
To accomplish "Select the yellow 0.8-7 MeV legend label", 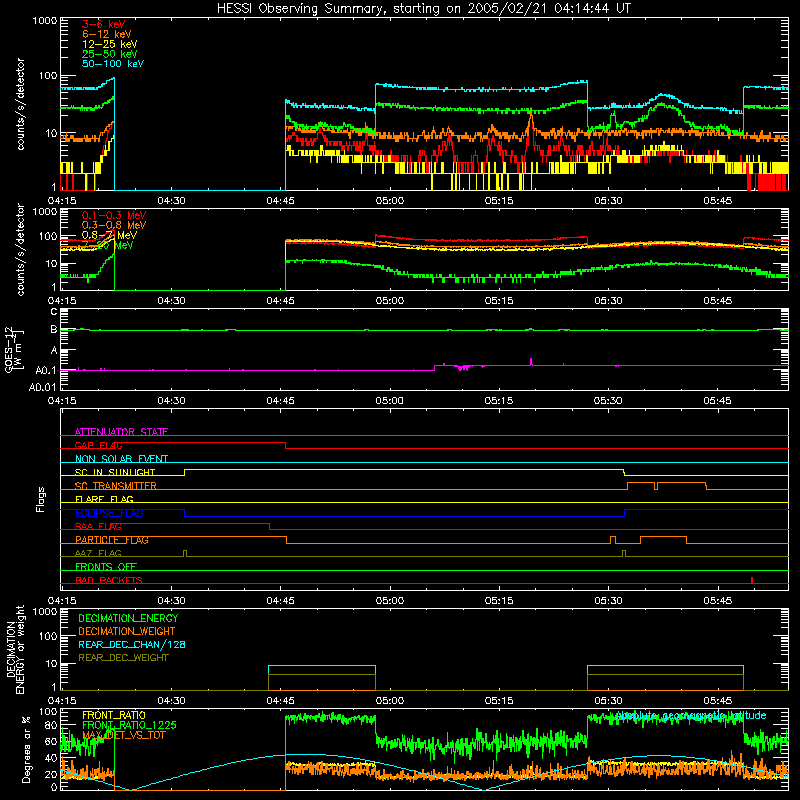I will tap(109, 235).
